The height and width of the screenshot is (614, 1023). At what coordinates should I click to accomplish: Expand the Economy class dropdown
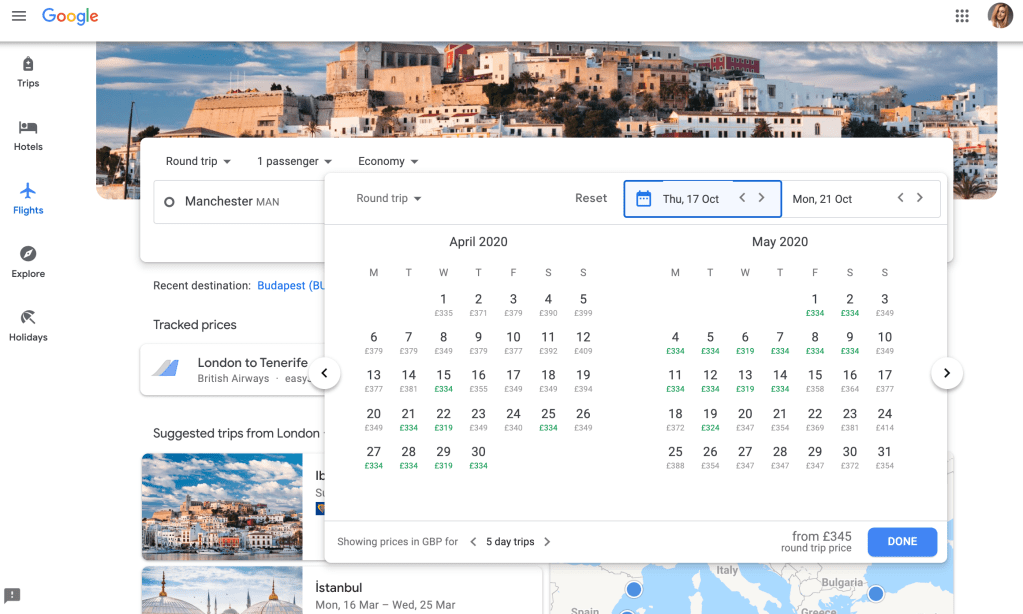pyautogui.click(x=388, y=161)
